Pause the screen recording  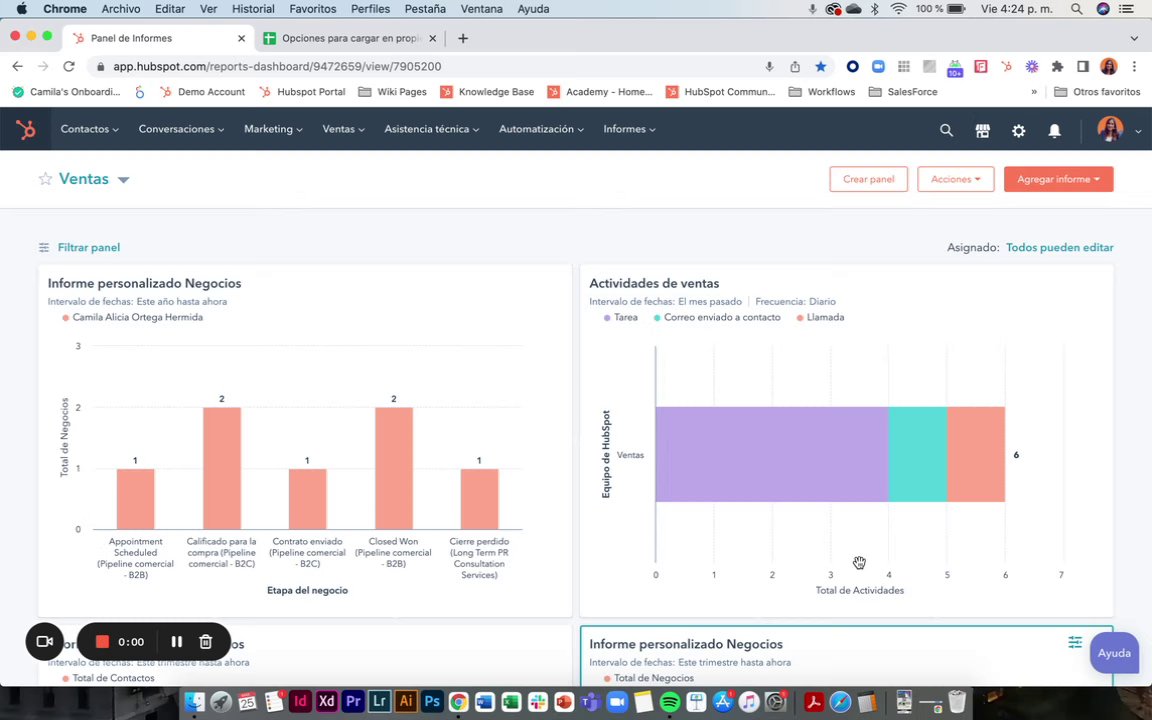[176, 641]
